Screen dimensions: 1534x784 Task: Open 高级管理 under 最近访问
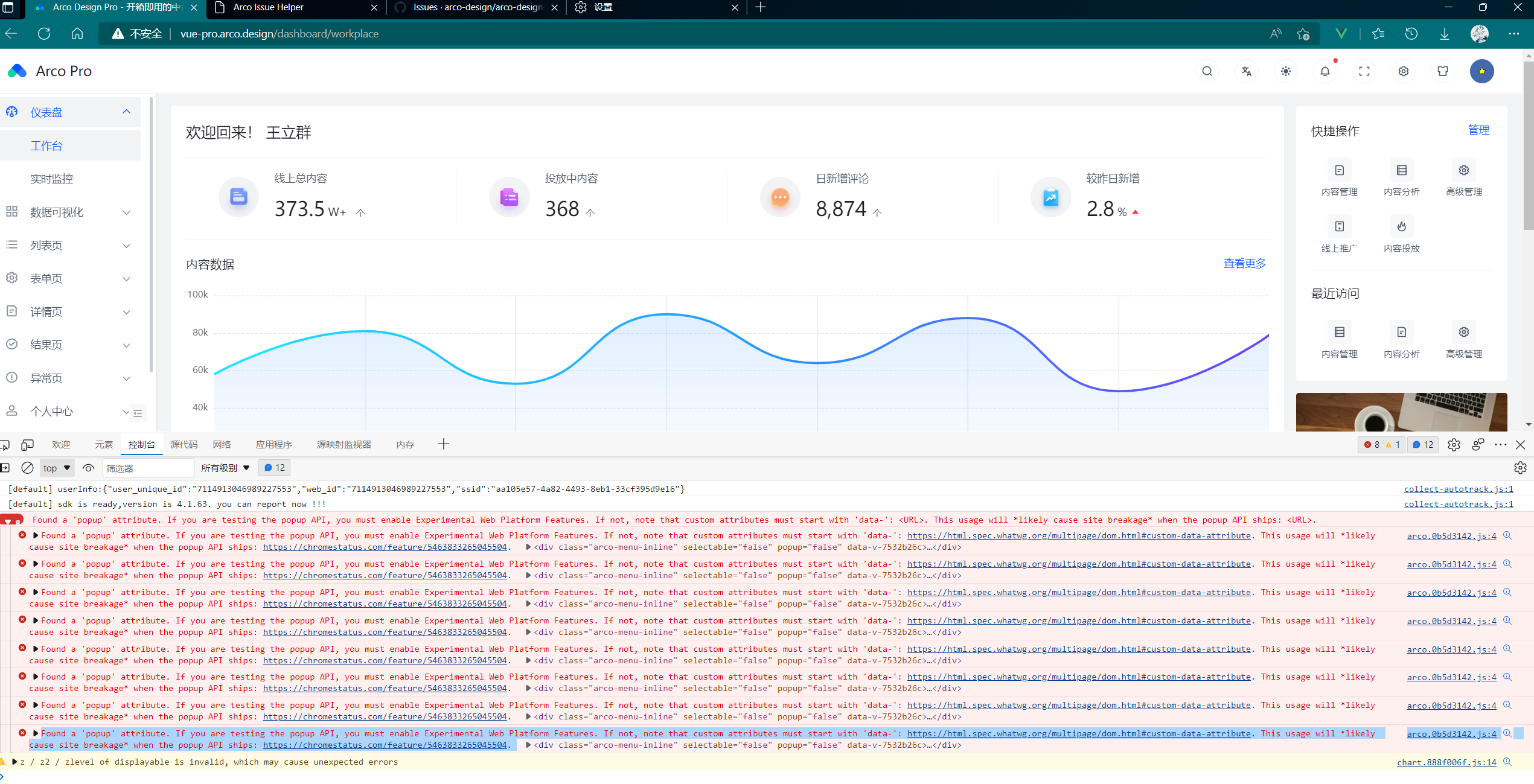point(1464,341)
